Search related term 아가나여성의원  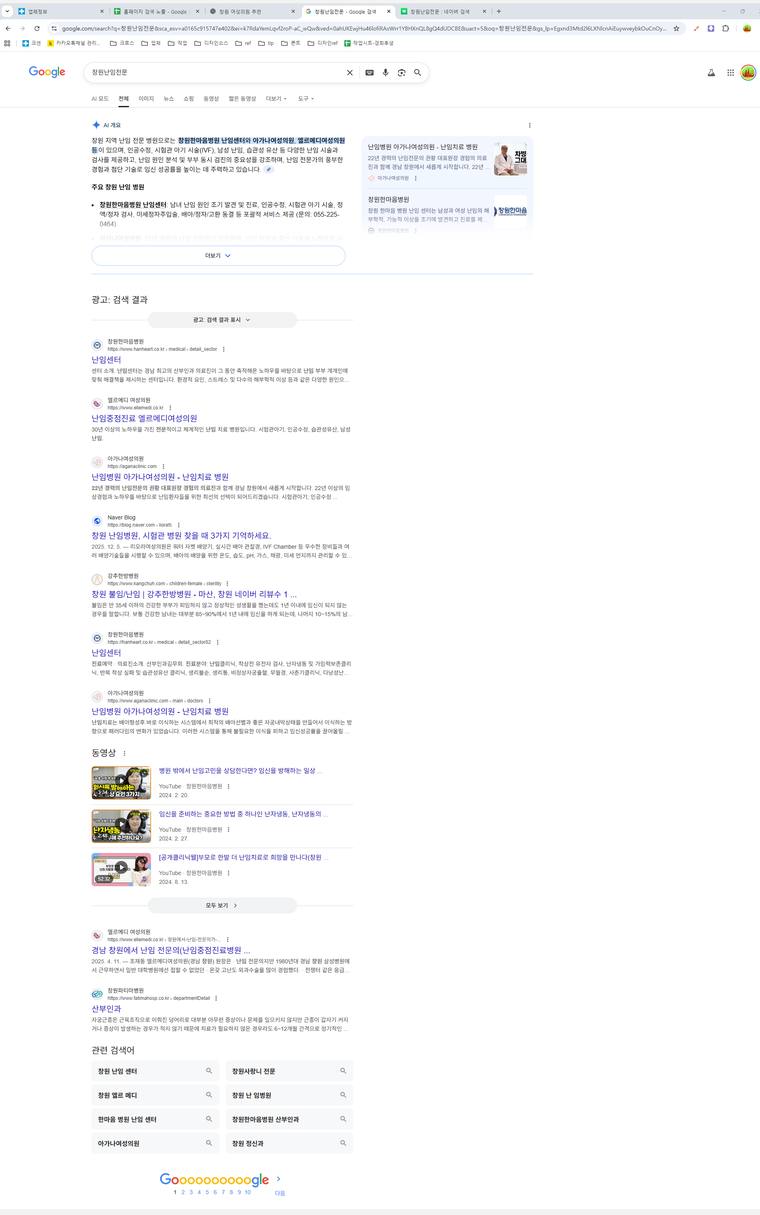[155, 1143]
